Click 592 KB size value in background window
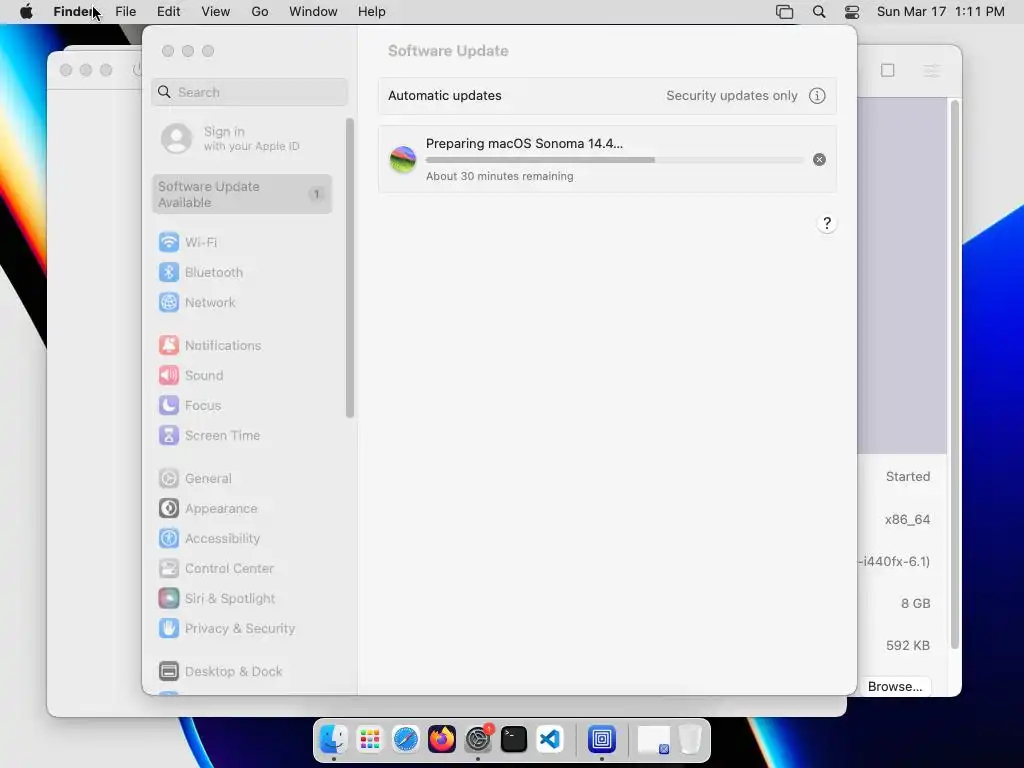This screenshot has width=1024, height=768. (x=908, y=645)
